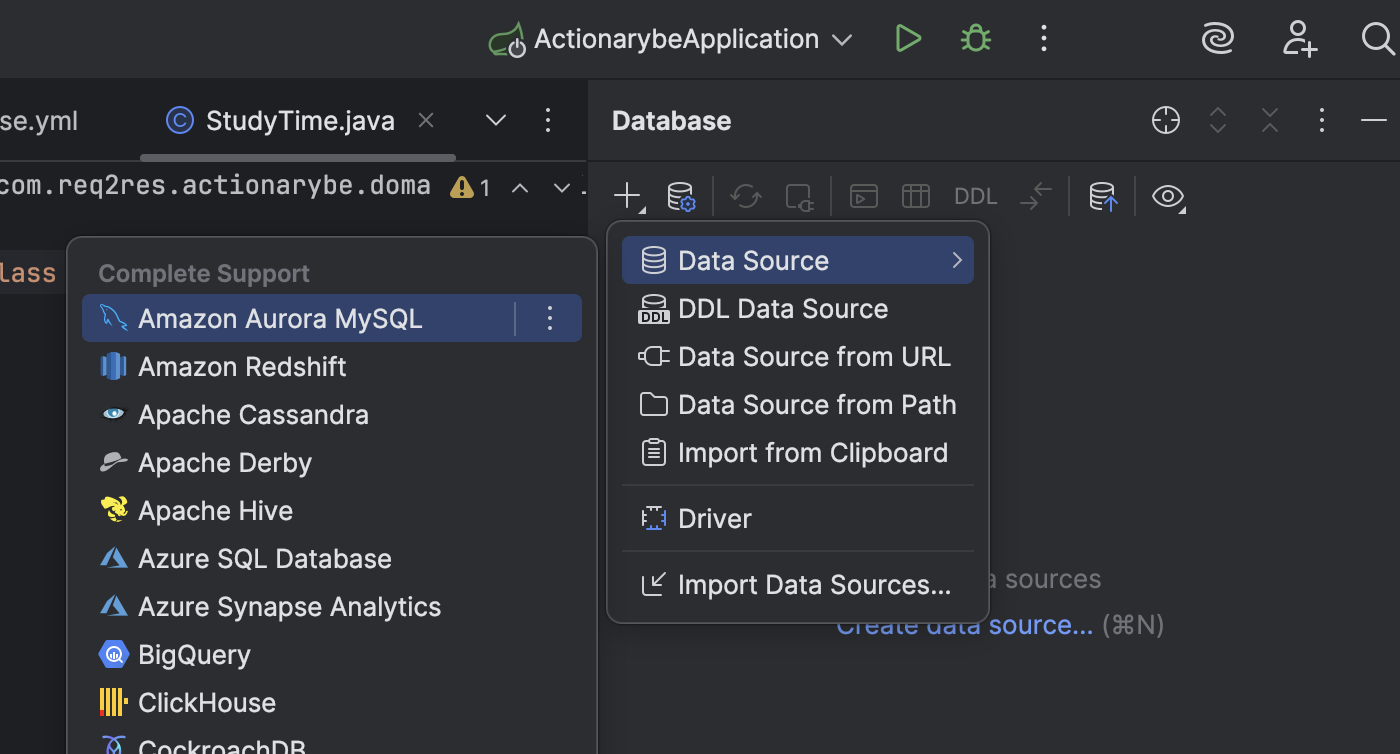Click Select Opened File target icon in Database
The width and height of the screenshot is (1400, 754).
[1166, 121]
